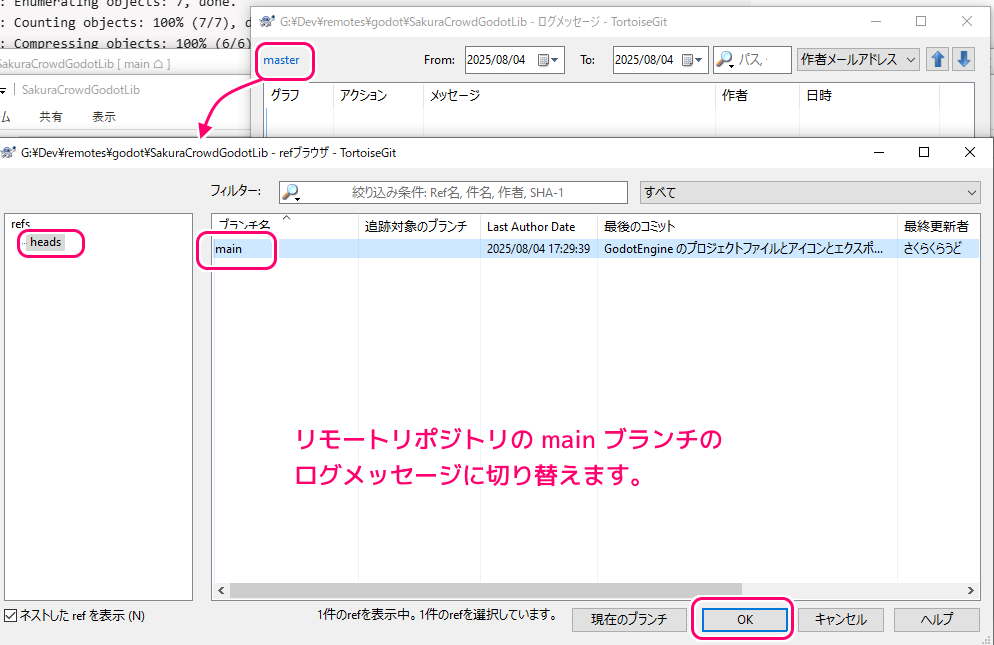
Task: Open the author email address dropdown
Action: pyautogui.click(x=857, y=60)
